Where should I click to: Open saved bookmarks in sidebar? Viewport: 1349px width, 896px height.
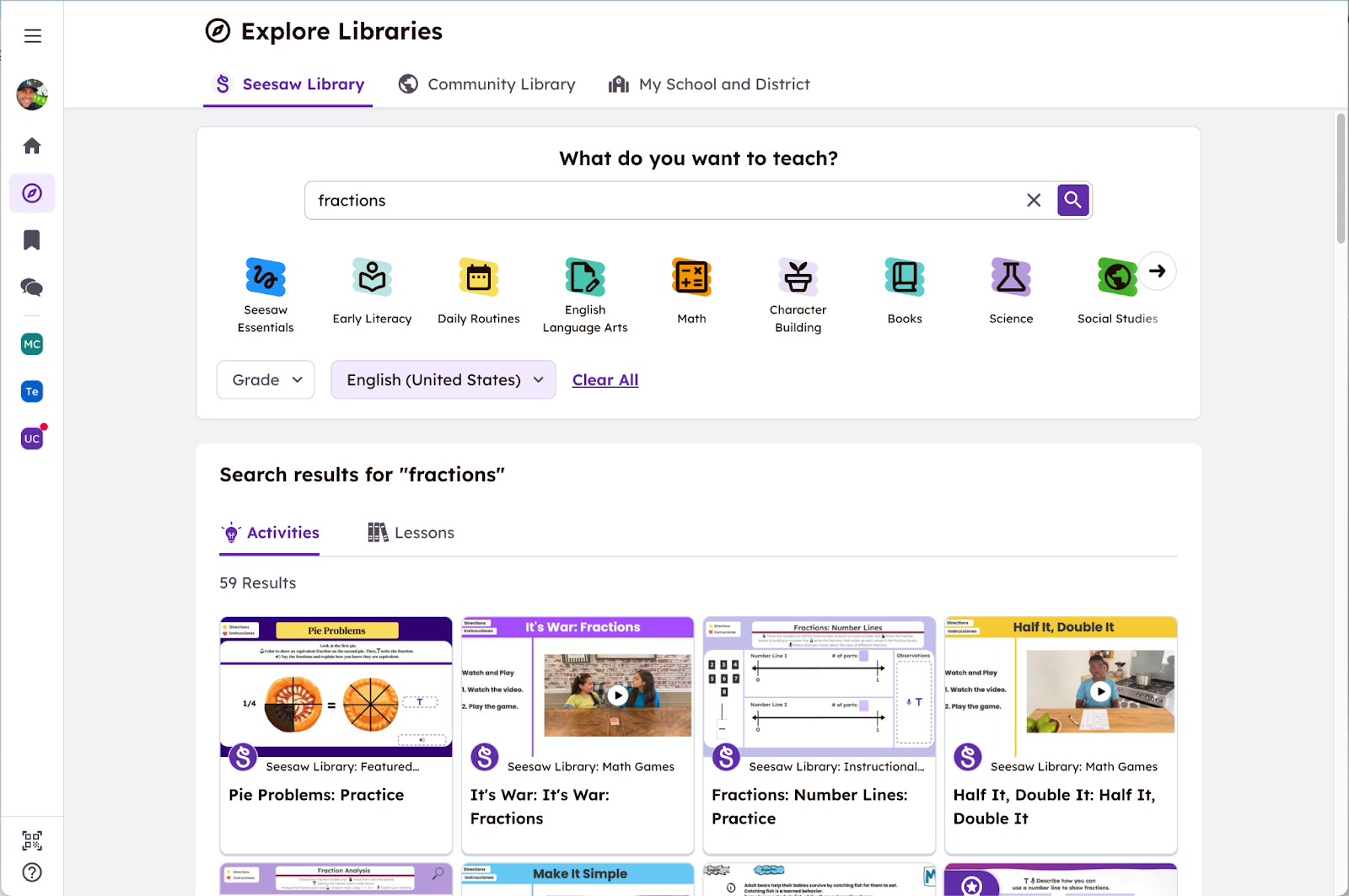tap(32, 240)
